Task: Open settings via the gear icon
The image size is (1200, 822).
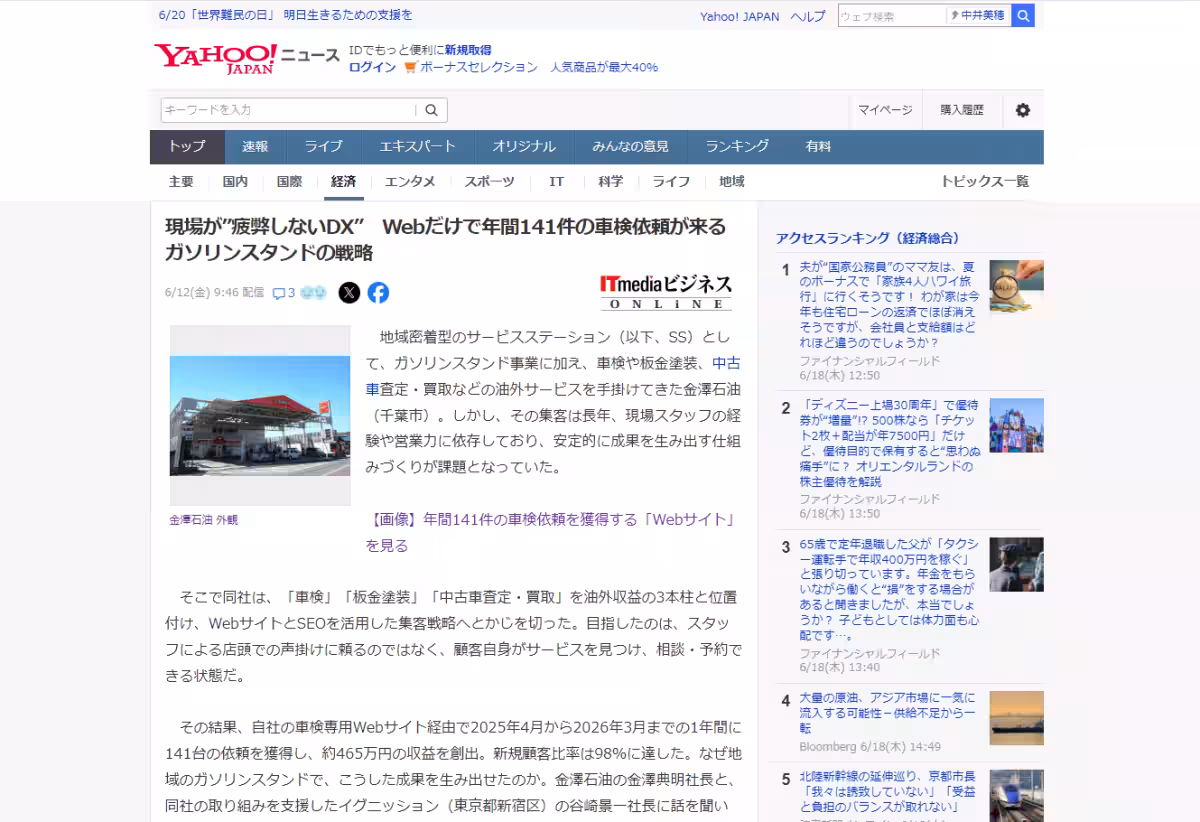Action: click(1022, 110)
